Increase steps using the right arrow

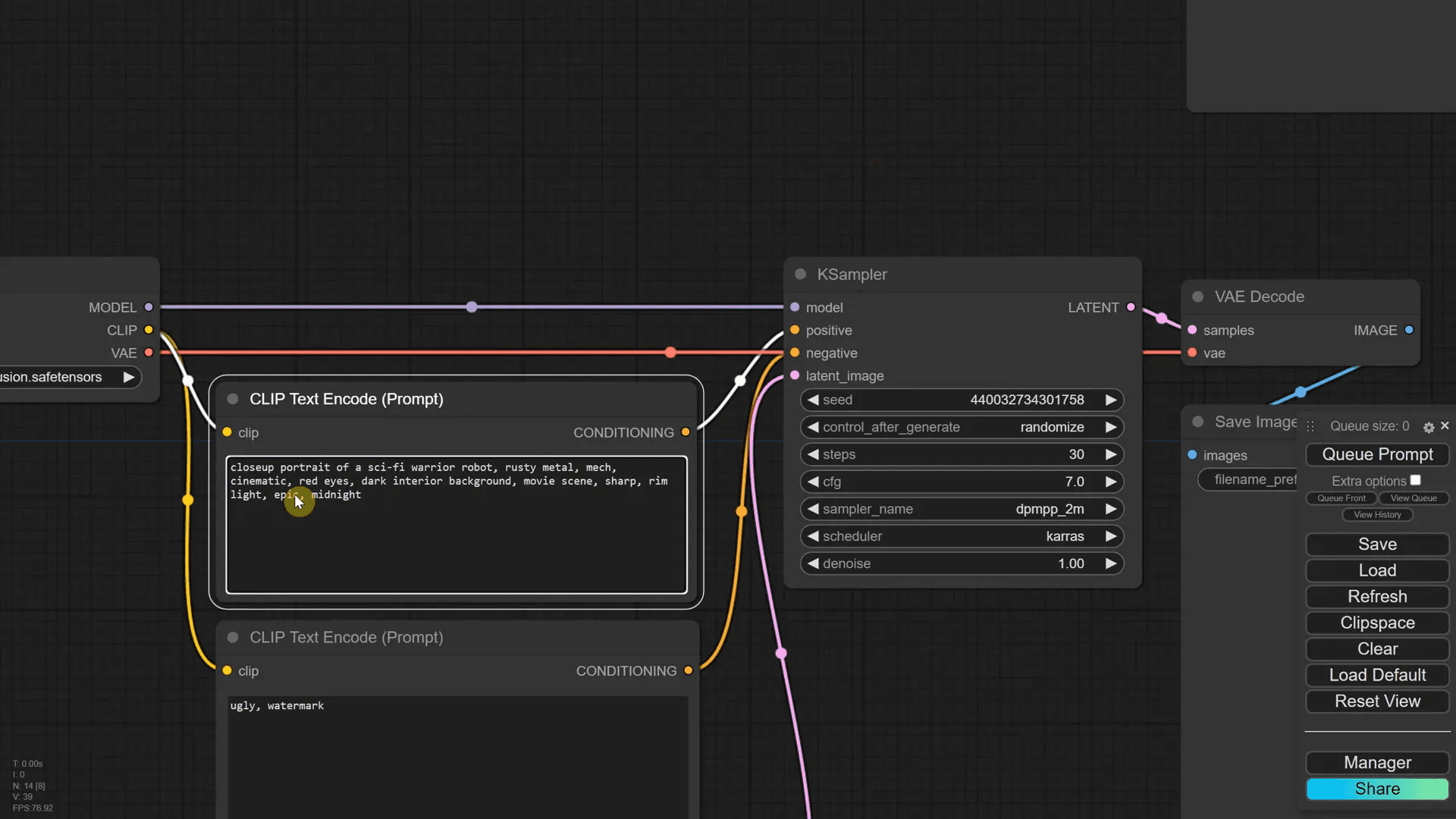point(1112,454)
